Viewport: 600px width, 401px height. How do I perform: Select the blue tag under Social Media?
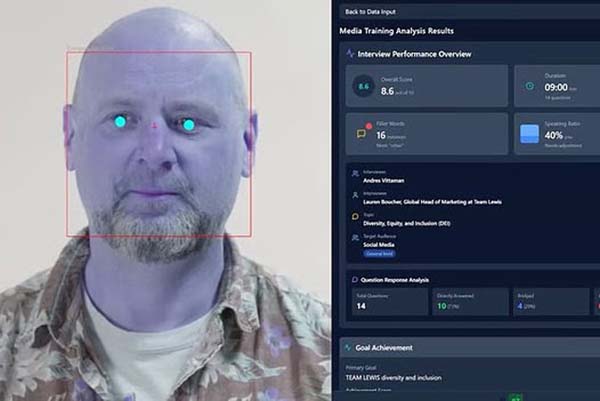[x=380, y=254]
